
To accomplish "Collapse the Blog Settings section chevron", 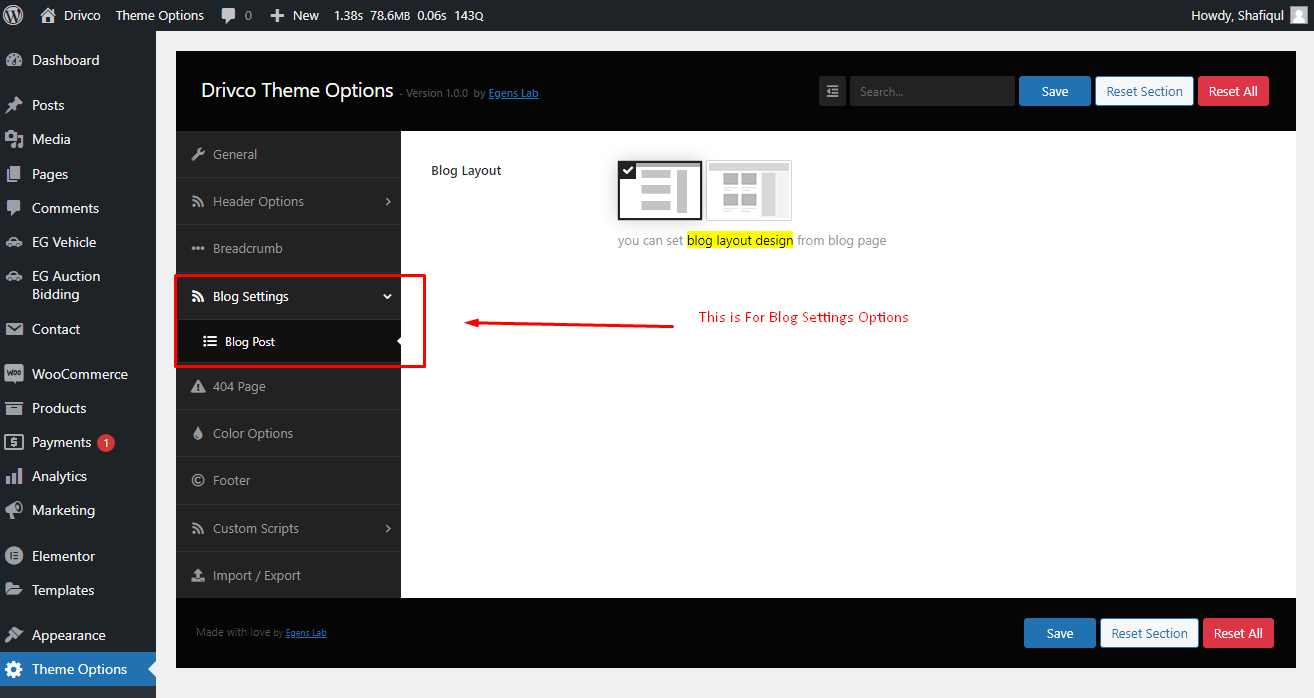I will point(388,296).
